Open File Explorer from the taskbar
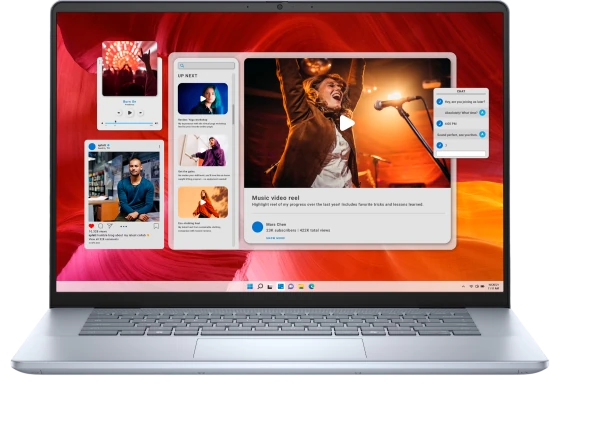600x421 pixels. [301, 286]
